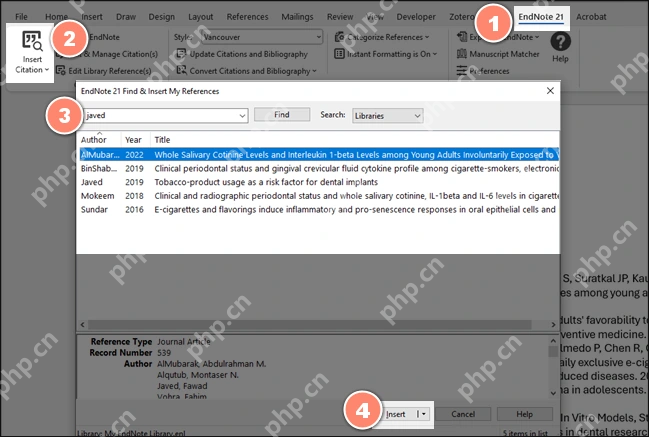Click the Manuscript Matcher icon
649x437 pixels.
pos(462,54)
